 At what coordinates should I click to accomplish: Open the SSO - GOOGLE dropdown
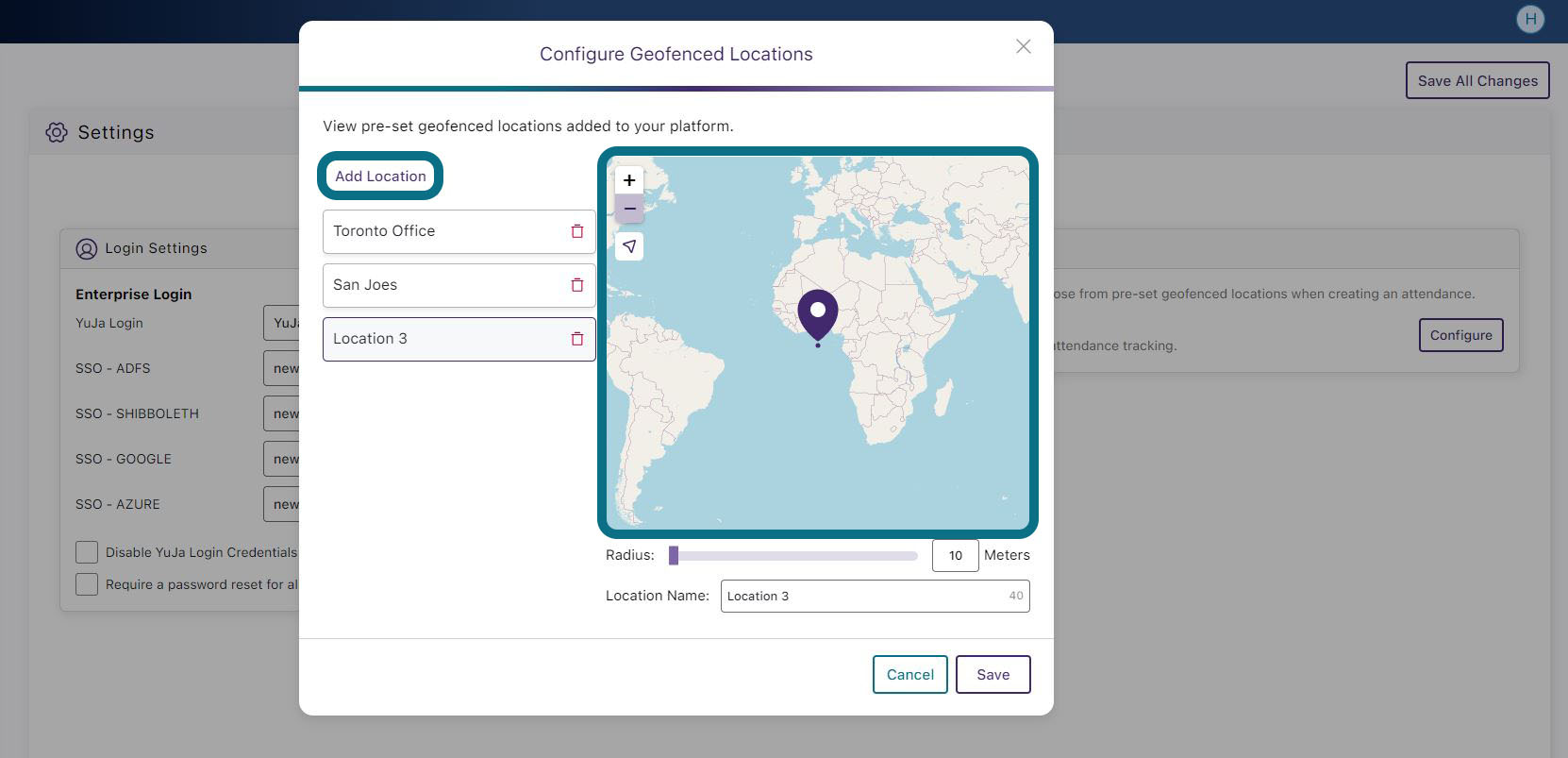point(281,459)
